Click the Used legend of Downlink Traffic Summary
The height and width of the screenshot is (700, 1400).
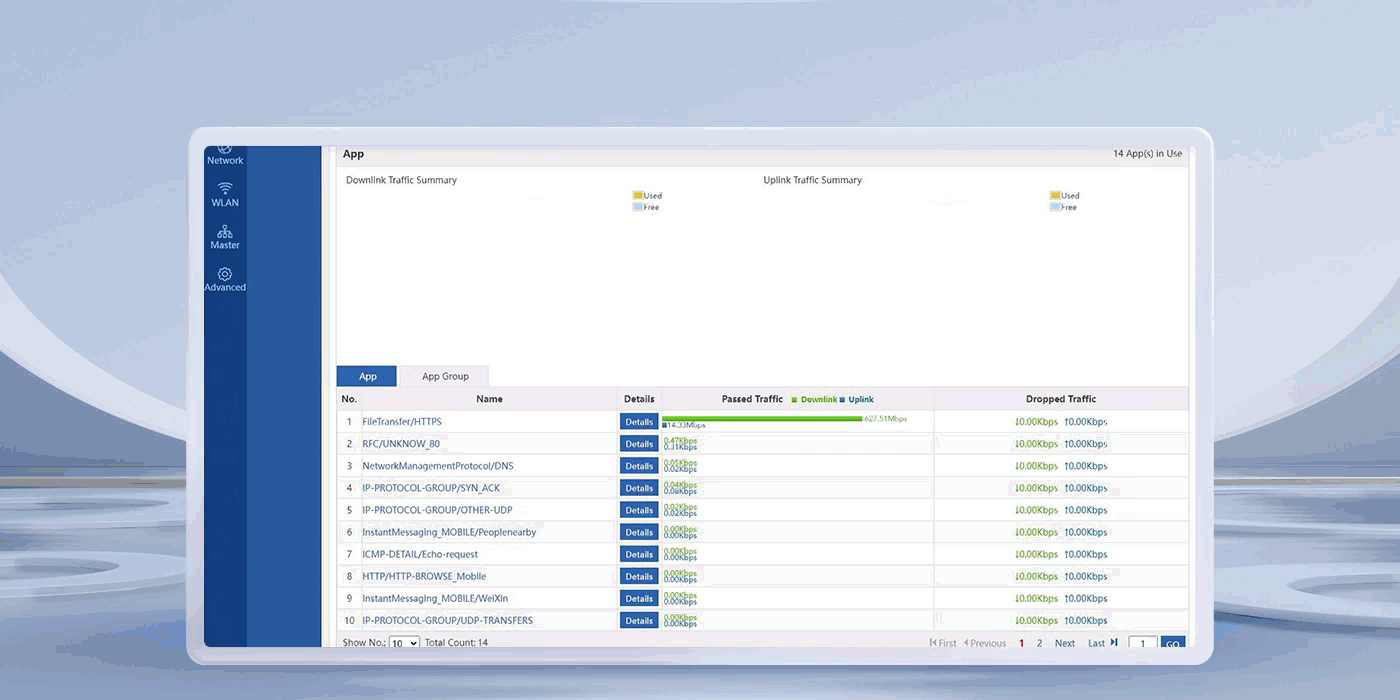(647, 196)
